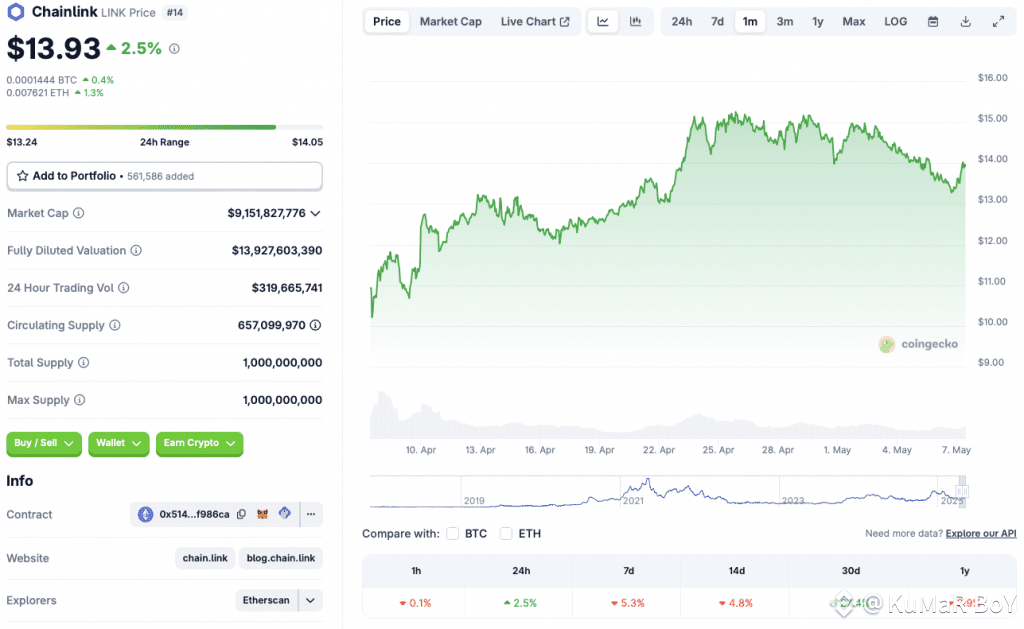Open the Buy / Sell dropdown
This screenshot has height=629, width=1024.
point(44,443)
